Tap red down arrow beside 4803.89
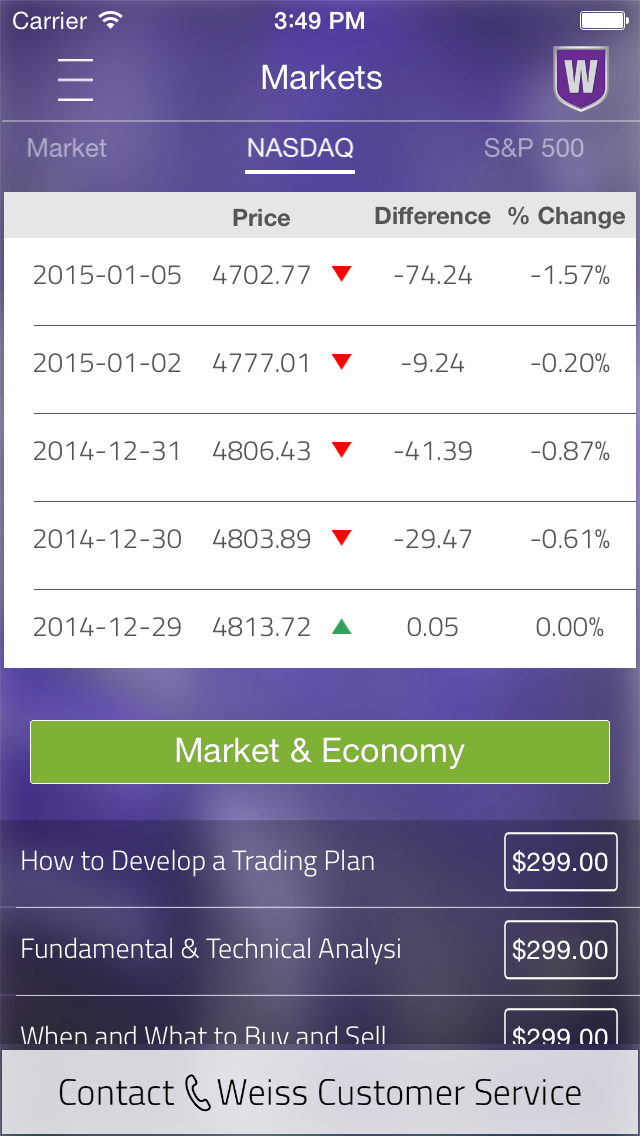The height and width of the screenshot is (1136, 640). [341, 538]
